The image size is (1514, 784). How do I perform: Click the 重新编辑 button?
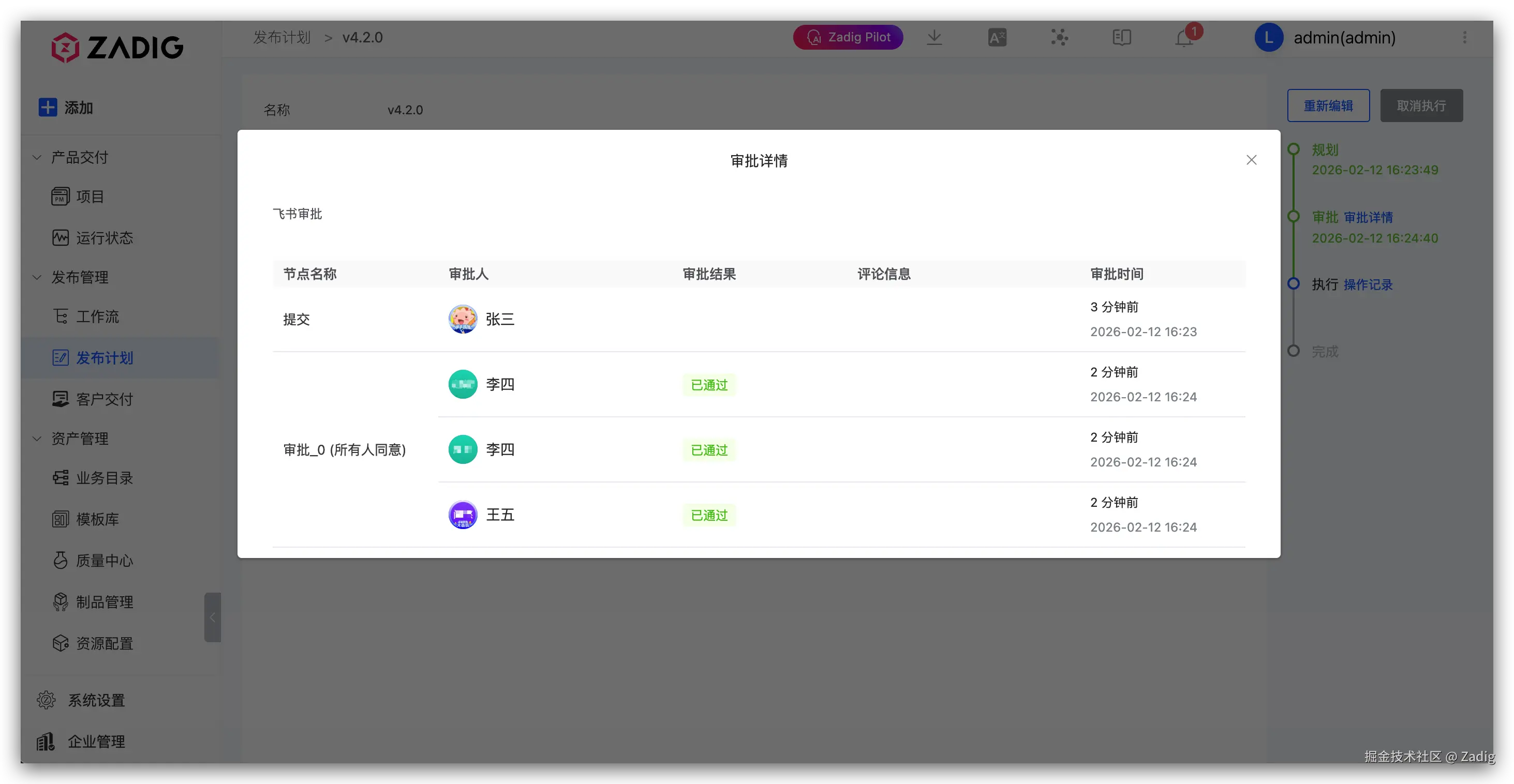click(1328, 105)
